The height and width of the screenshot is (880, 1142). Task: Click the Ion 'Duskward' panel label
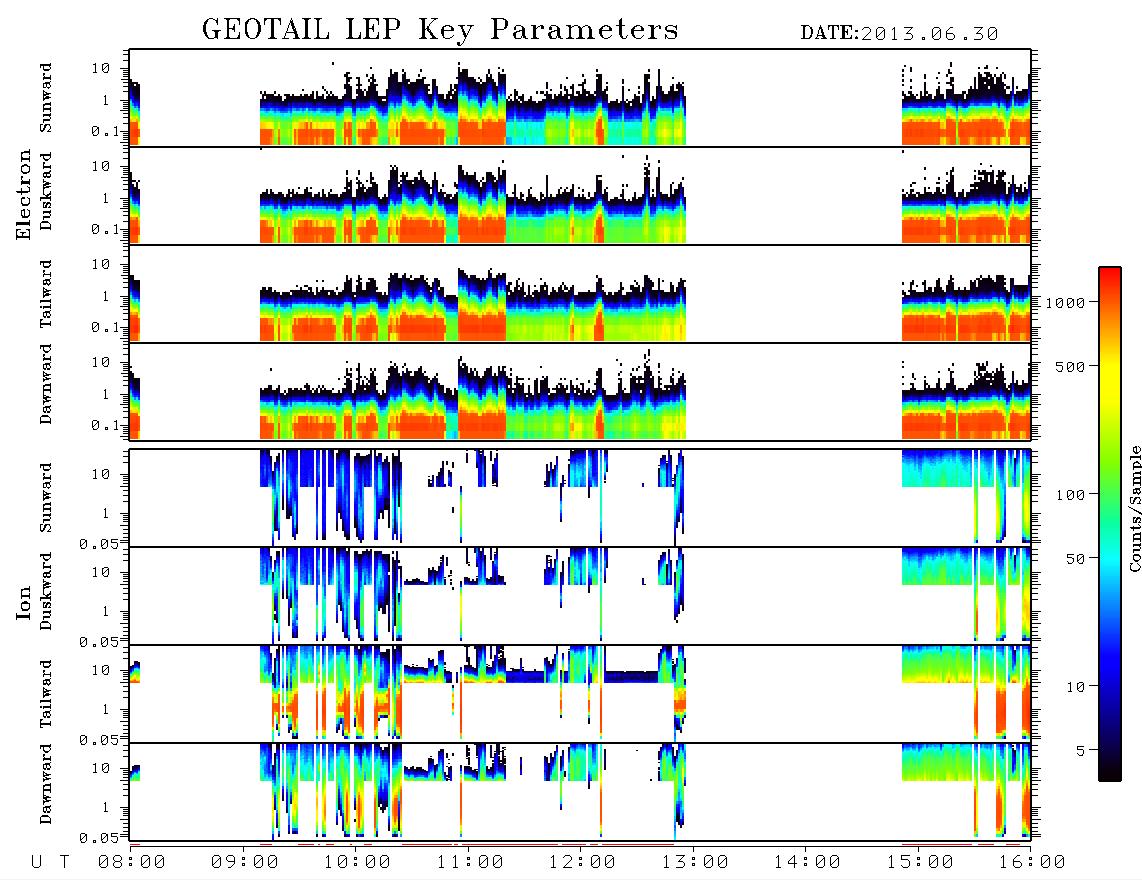[x=46, y=591]
